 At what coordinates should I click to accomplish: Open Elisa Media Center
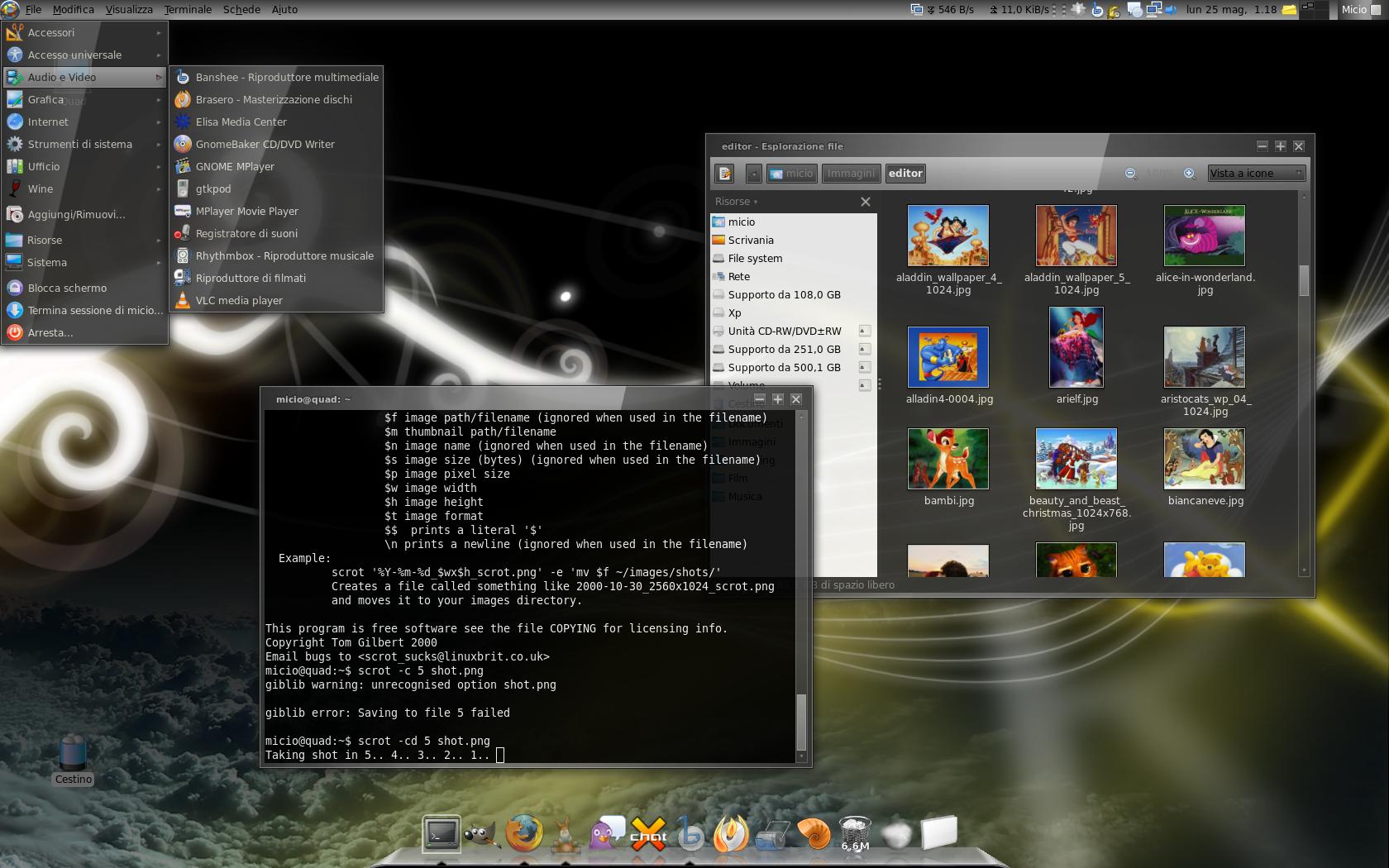click(276, 122)
